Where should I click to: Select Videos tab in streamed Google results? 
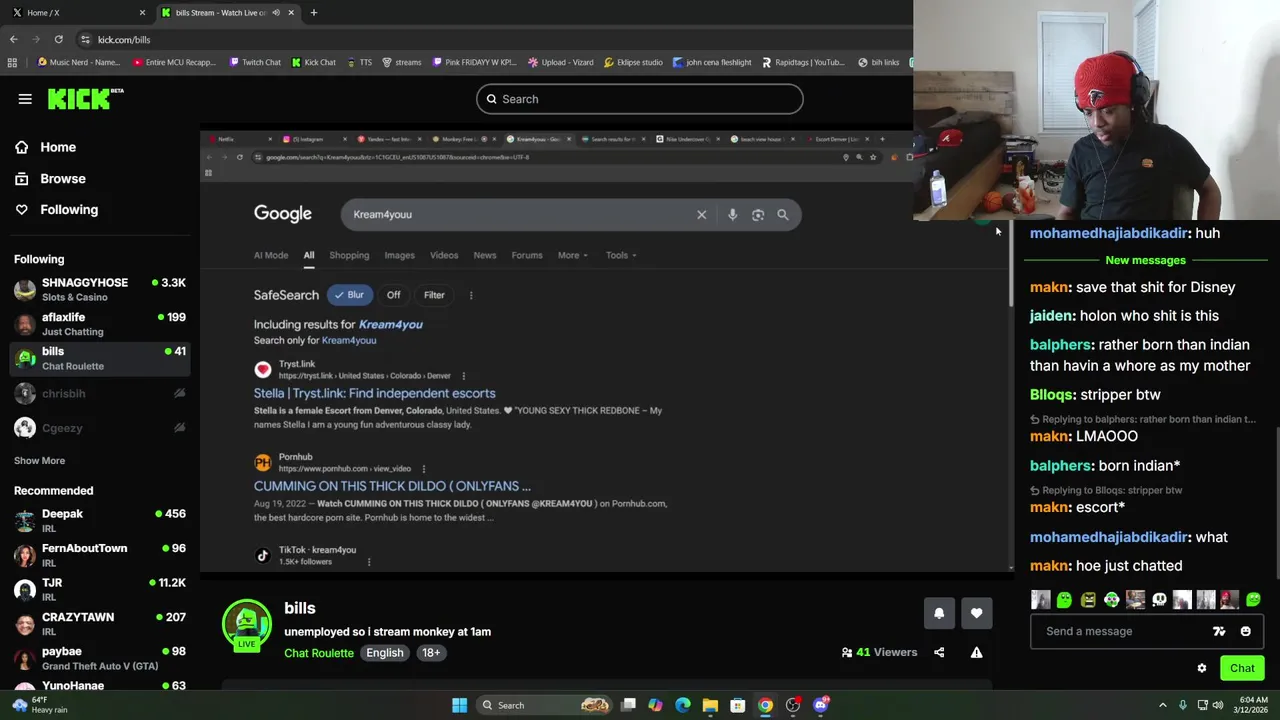point(444,255)
